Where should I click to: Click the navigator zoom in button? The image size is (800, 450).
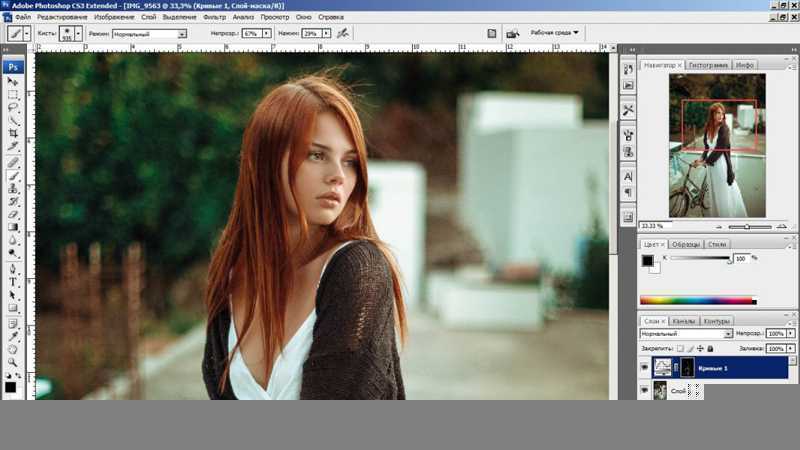(x=781, y=227)
